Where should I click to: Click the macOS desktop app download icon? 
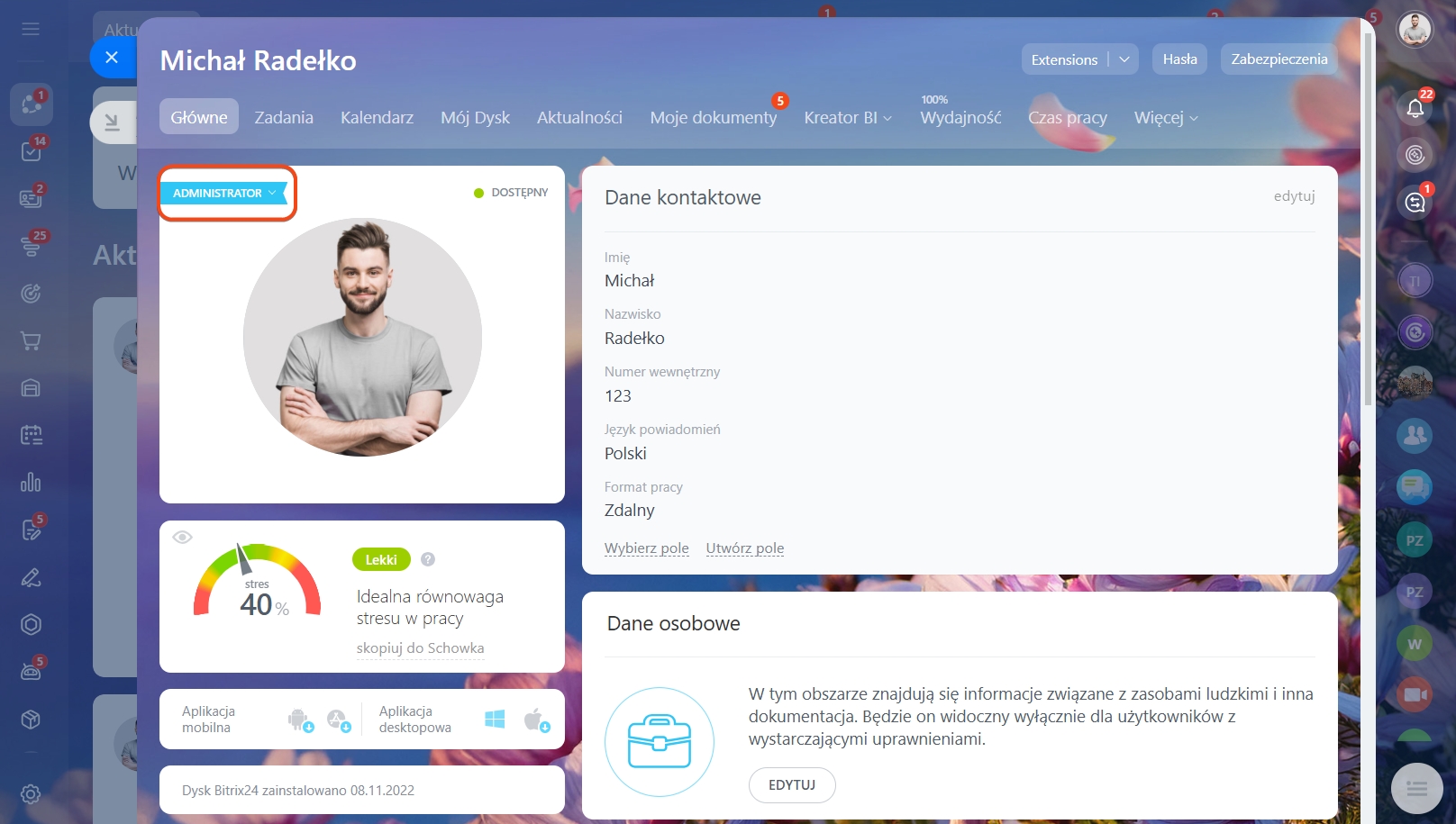pyautogui.click(x=536, y=720)
